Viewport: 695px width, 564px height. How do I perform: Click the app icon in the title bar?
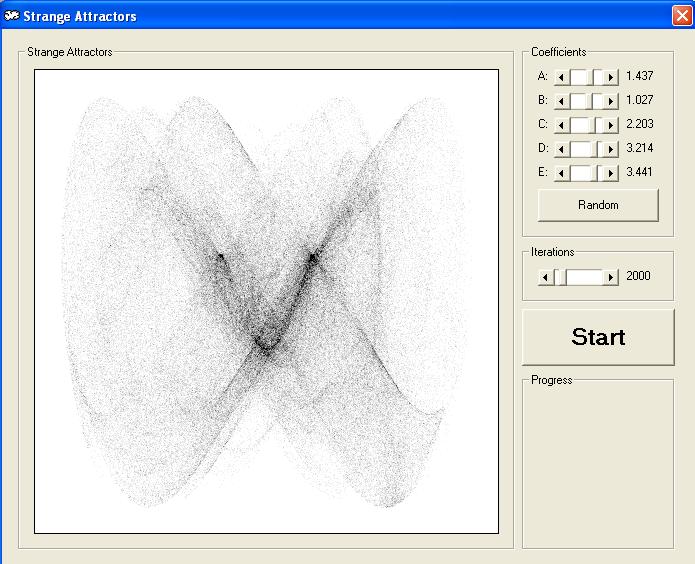(x=12, y=15)
